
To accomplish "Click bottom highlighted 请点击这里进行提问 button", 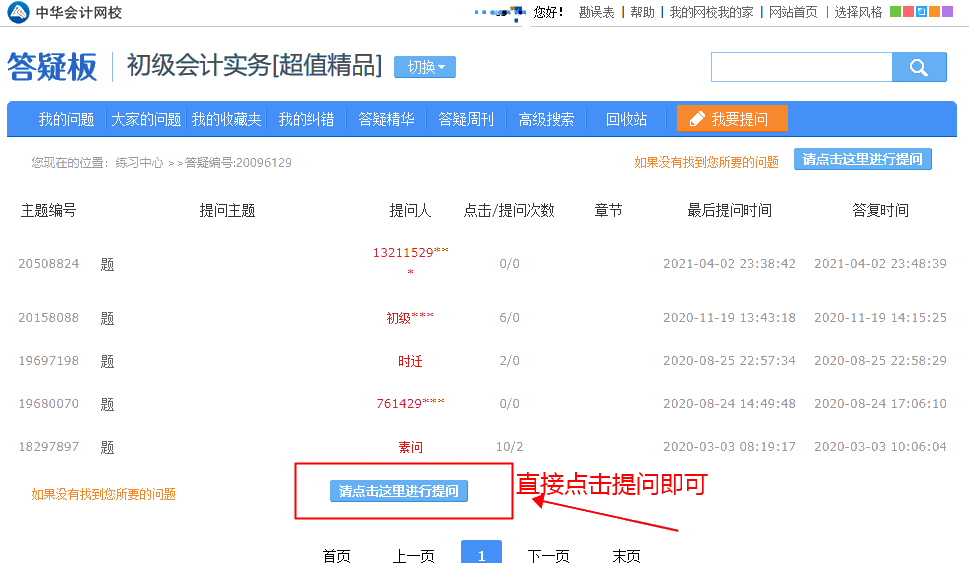I will 398,491.
